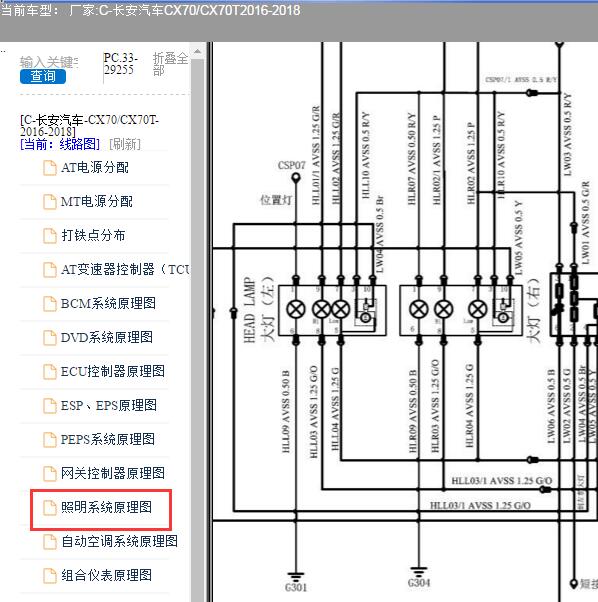Viewport: 598px width, 602px height.
Task: Click the file icon beside AT变速器控制器
Action: click(50, 270)
